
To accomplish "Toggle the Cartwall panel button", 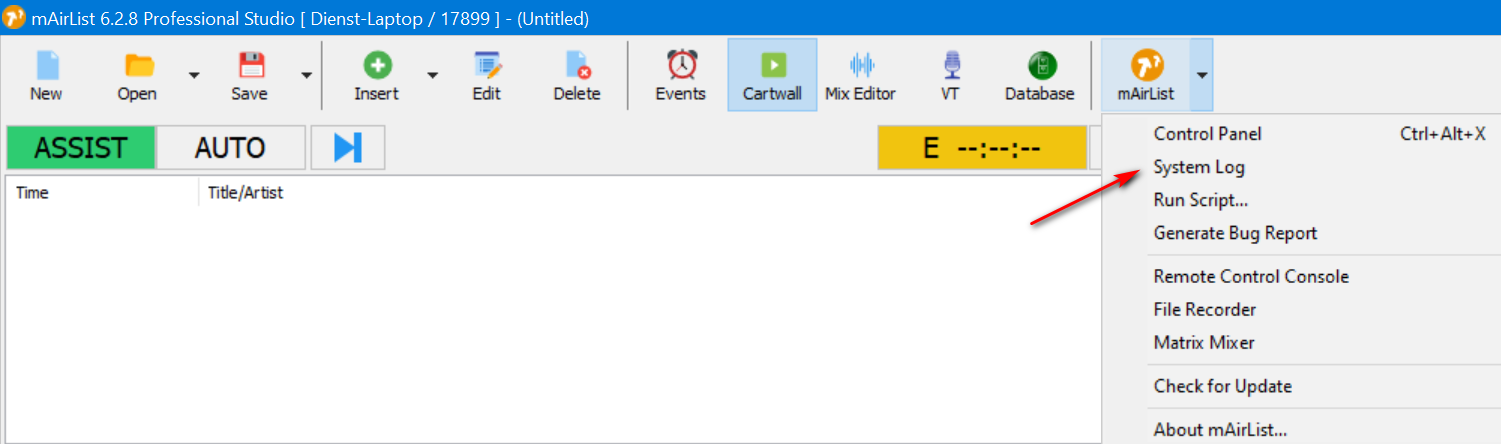I will point(772,75).
